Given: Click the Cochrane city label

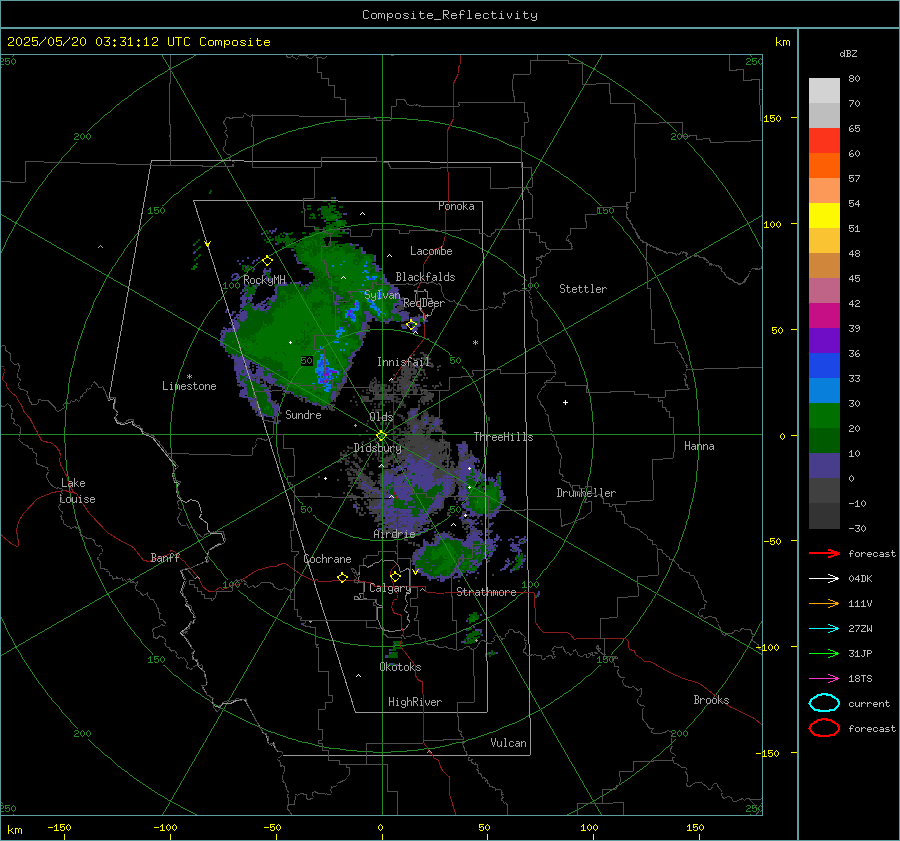Looking at the screenshot, I should tap(327, 559).
